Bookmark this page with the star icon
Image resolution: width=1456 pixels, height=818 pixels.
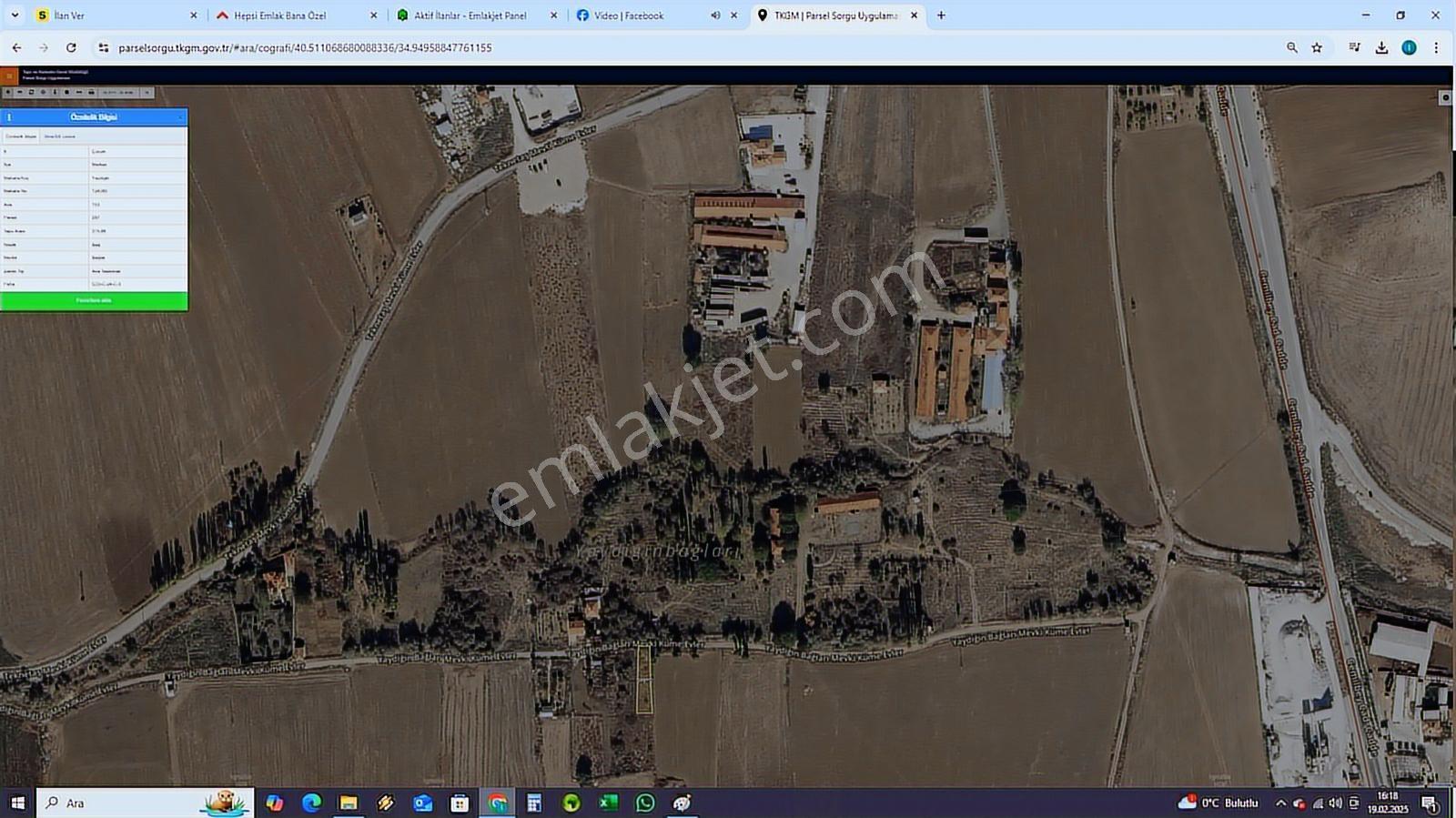[x=1317, y=47]
